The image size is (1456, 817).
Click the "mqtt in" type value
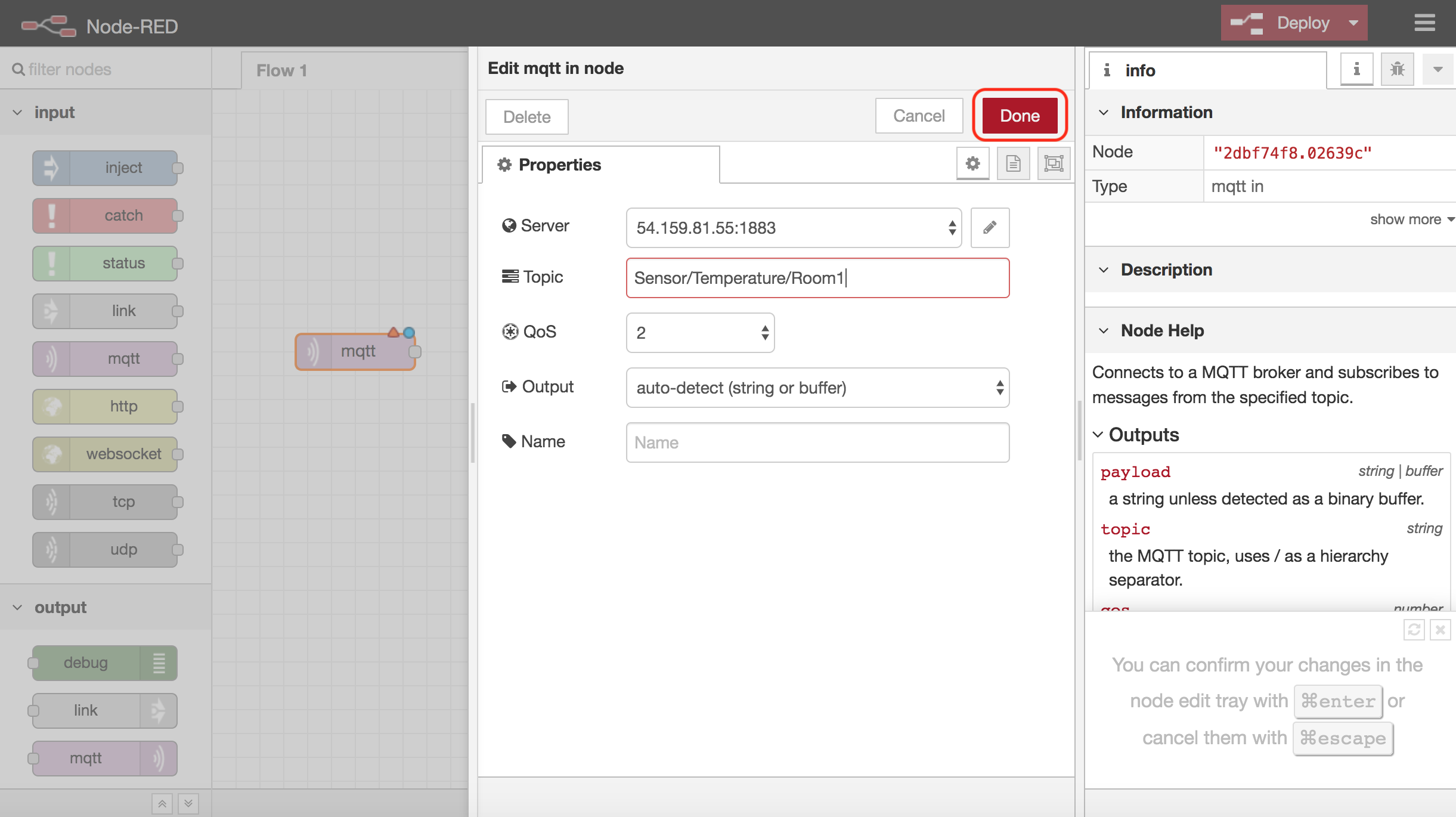pos(1237,187)
